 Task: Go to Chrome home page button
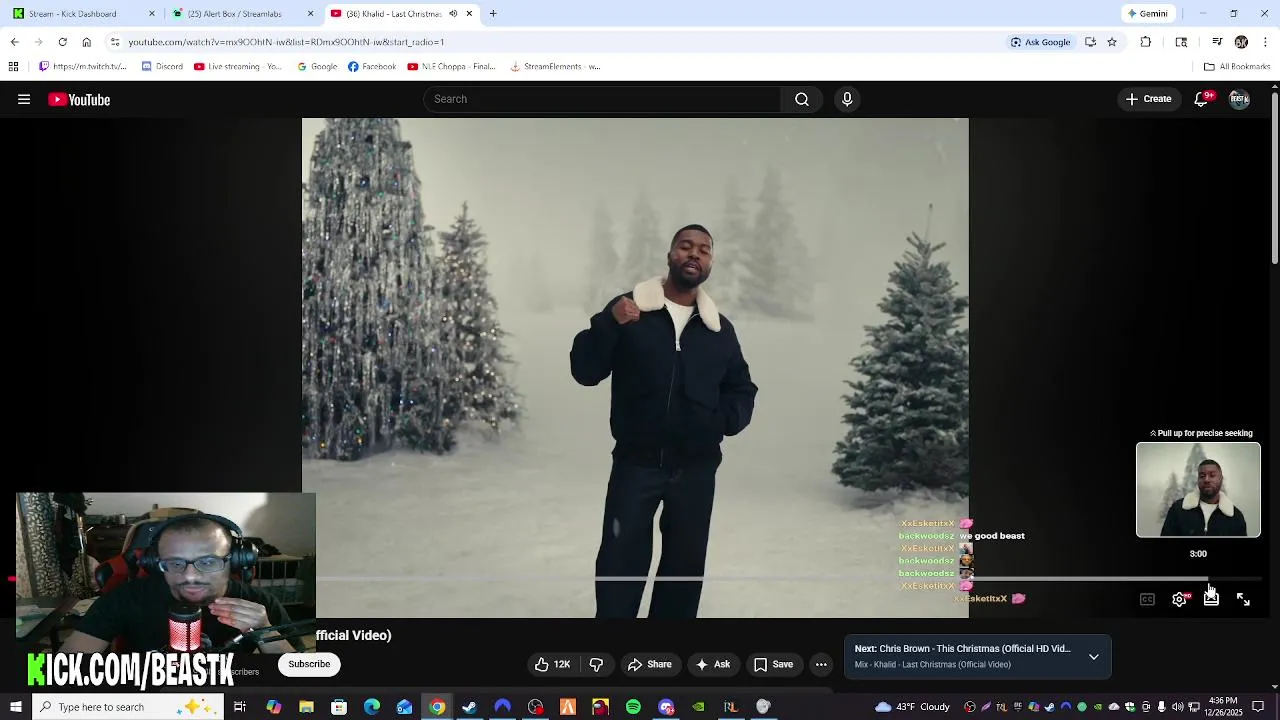pos(86,42)
